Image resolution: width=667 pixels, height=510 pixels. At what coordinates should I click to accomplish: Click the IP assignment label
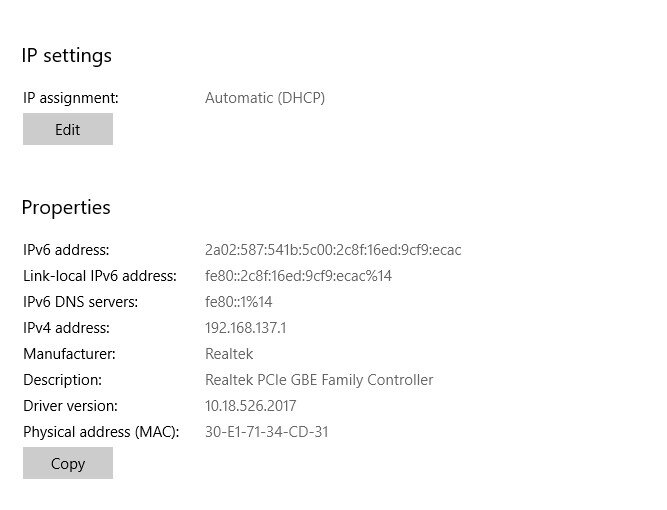[x=71, y=98]
